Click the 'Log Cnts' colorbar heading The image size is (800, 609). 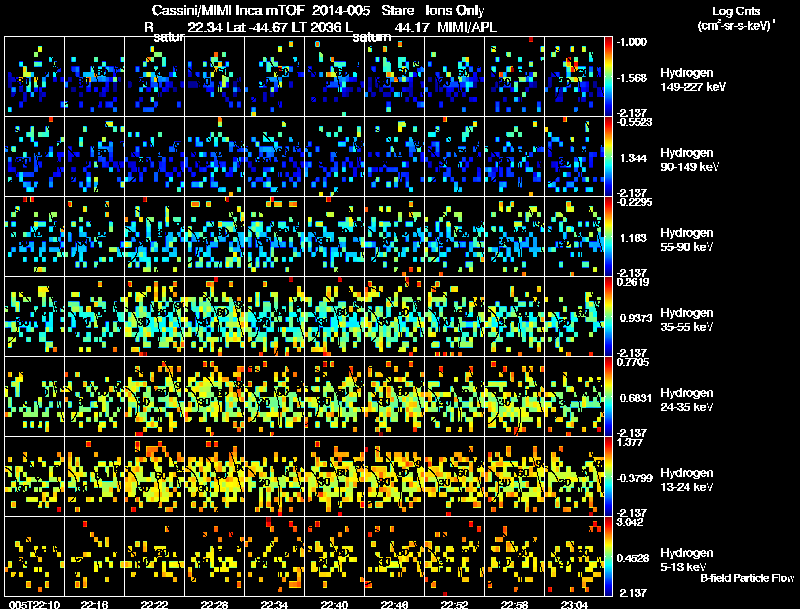coord(736,11)
